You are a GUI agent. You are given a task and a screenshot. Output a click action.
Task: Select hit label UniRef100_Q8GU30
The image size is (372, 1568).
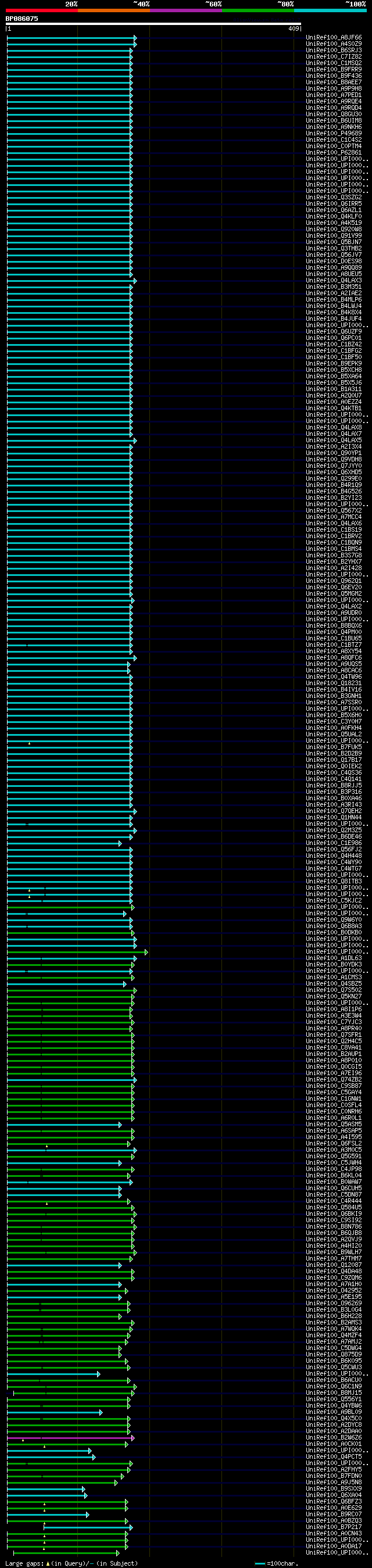(x=334, y=114)
